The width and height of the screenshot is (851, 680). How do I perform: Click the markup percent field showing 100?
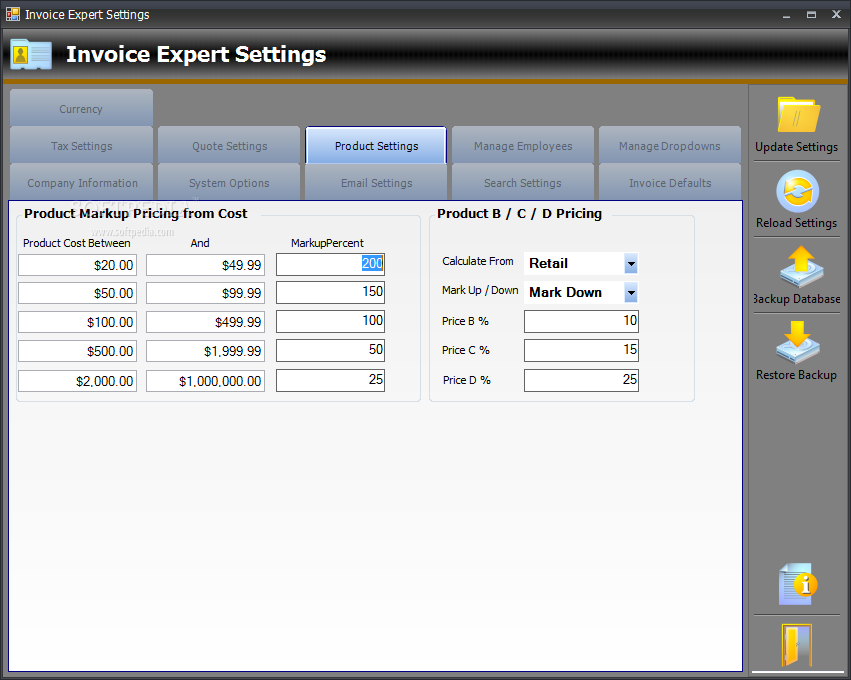pyautogui.click(x=330, y=321)
